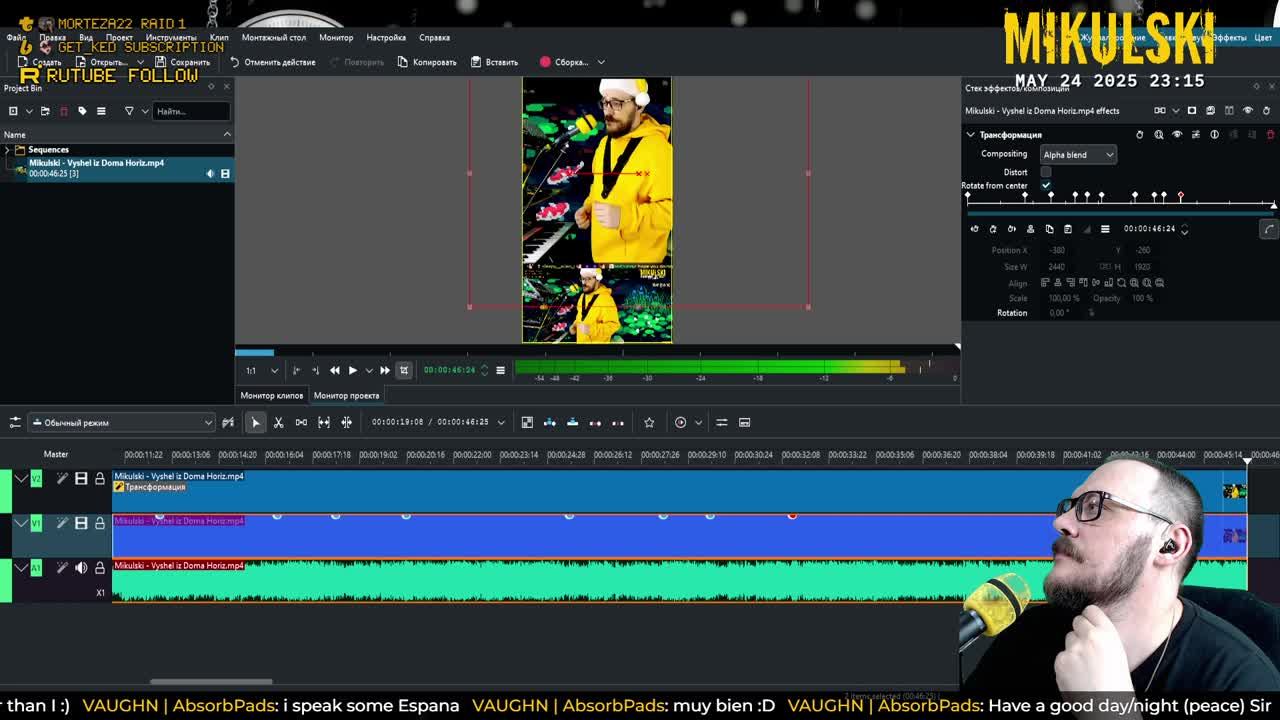
Task: Select the ripple tool in timeline toolbar
Action: point(346,422)
